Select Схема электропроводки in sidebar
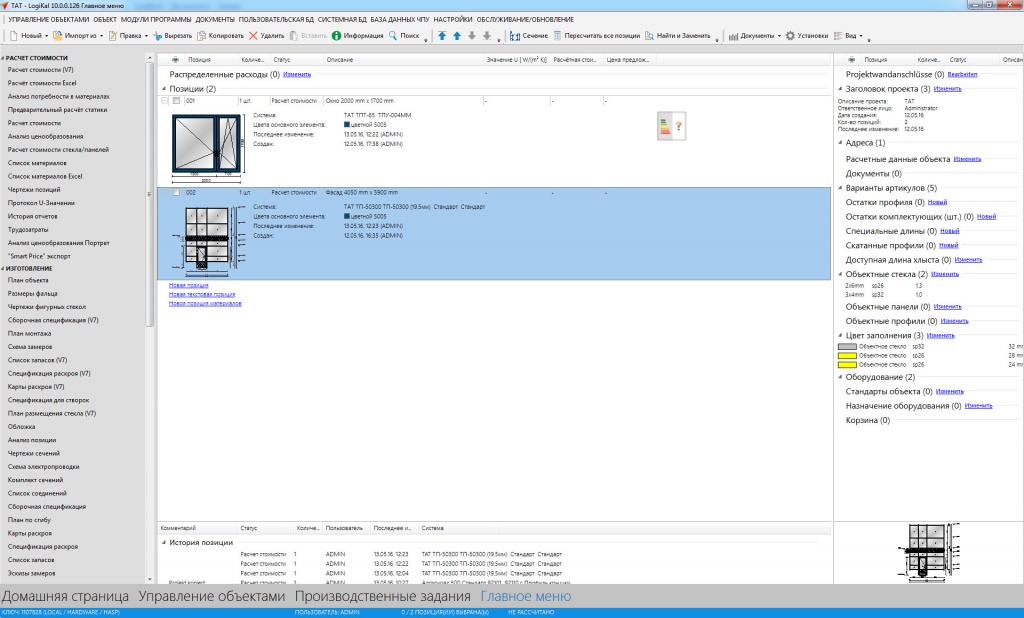Screen dimensions: 1024x618 click(44, 467)
